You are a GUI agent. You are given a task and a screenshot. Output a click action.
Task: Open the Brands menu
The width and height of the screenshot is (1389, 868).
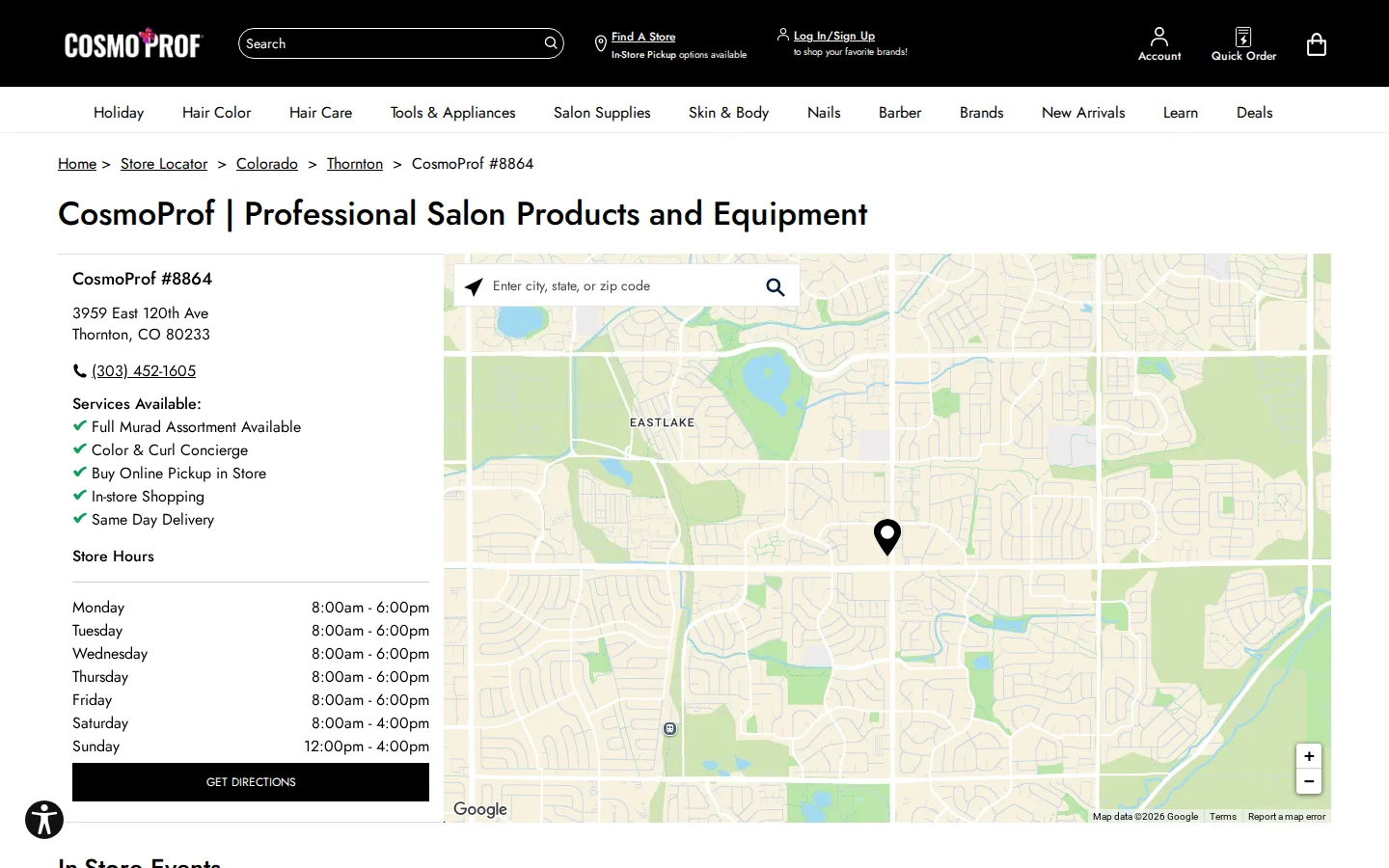(x=981, y=113)
